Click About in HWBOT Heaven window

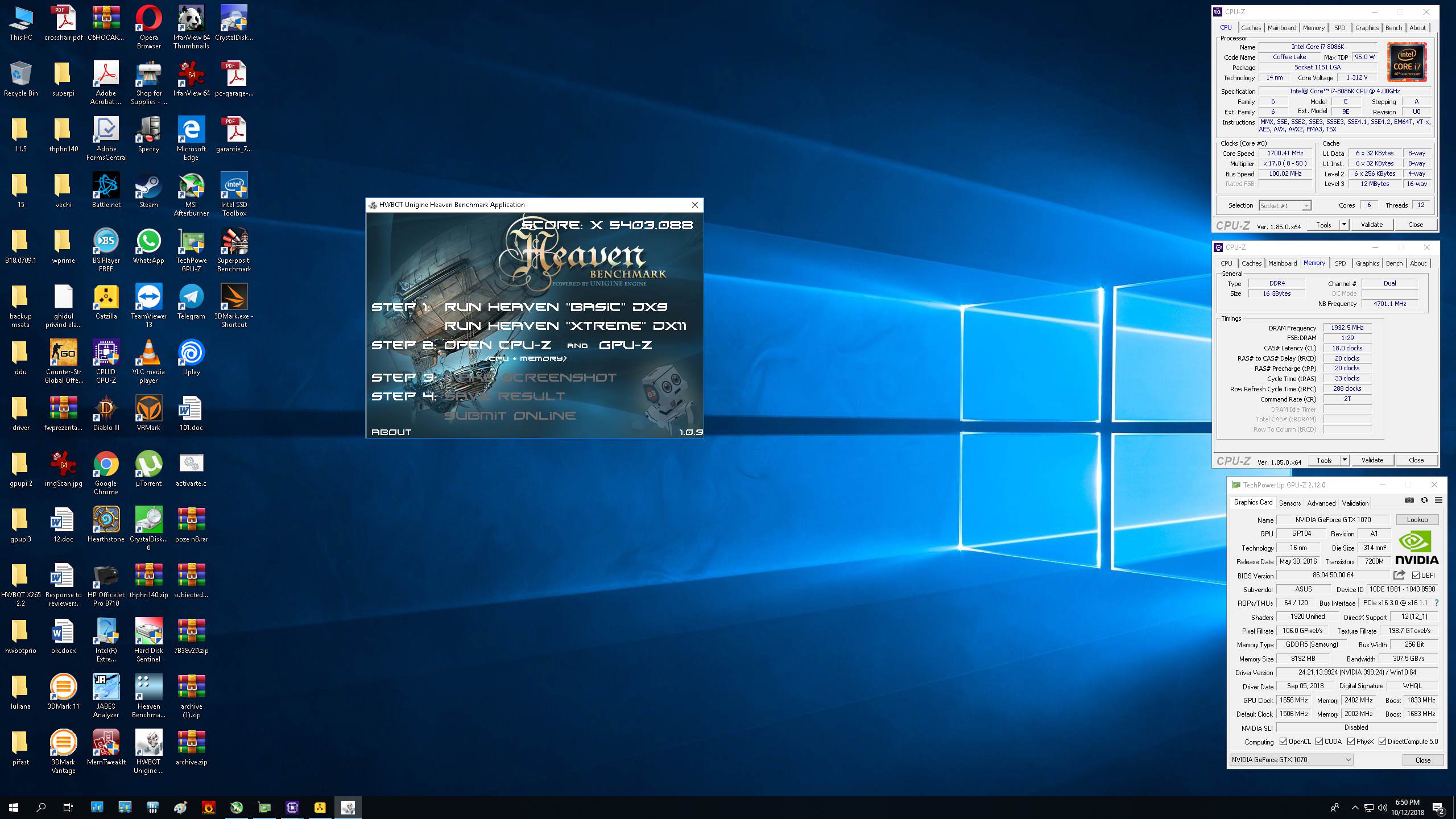click(x=391, y=432)
